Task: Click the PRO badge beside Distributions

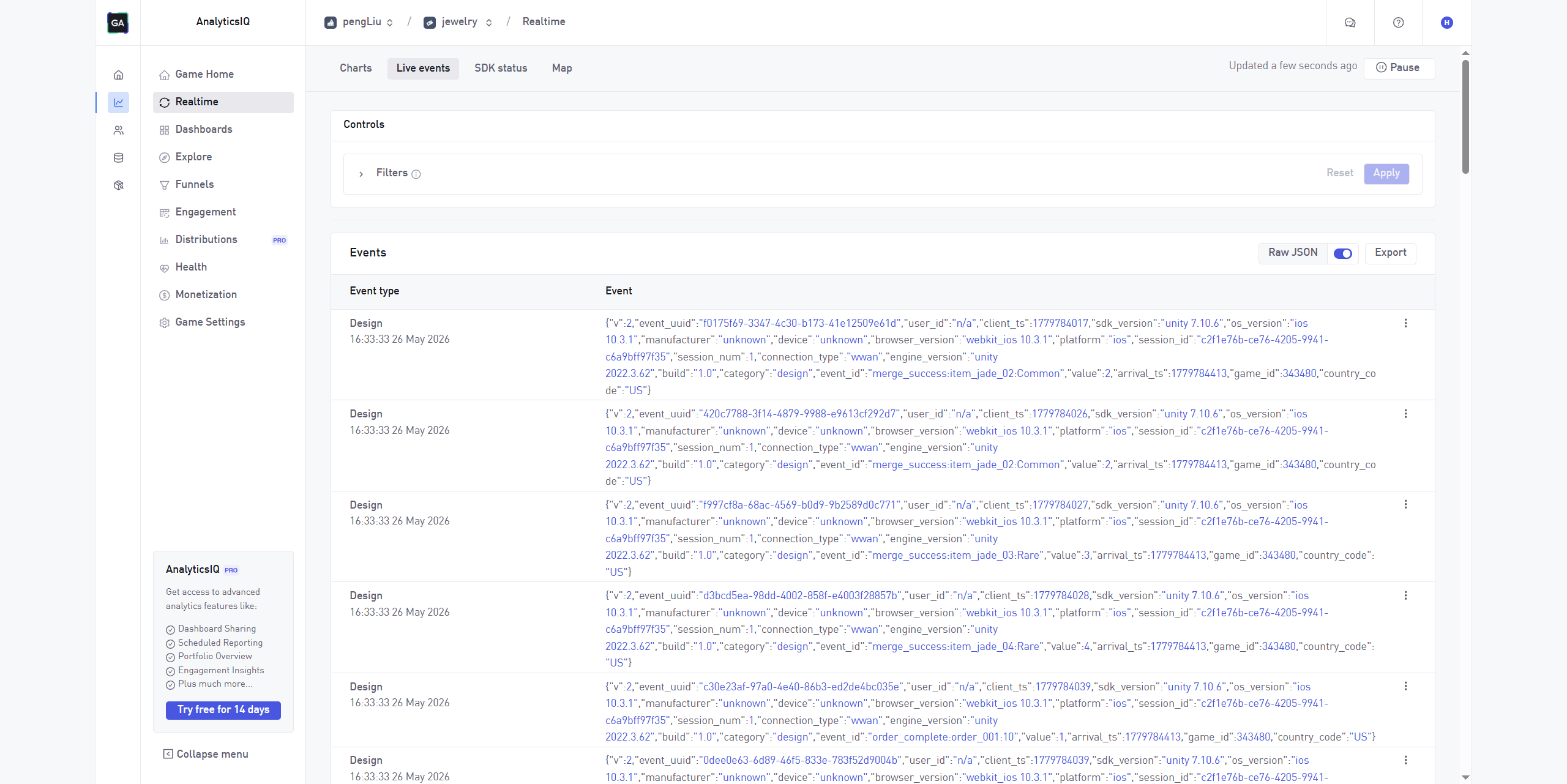Action: (x=279, y=241)
